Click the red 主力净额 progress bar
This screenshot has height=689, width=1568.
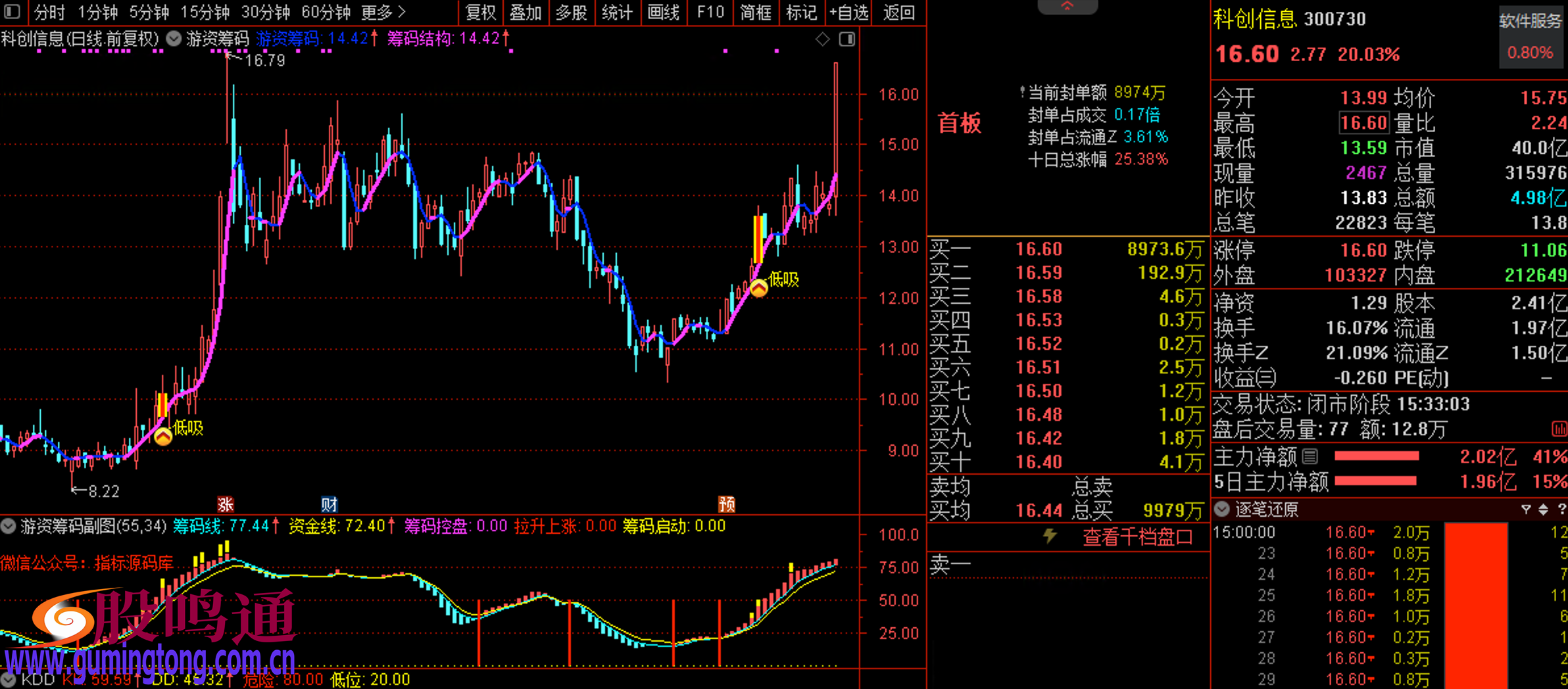pyautogui.click(x=1376, y=456)
